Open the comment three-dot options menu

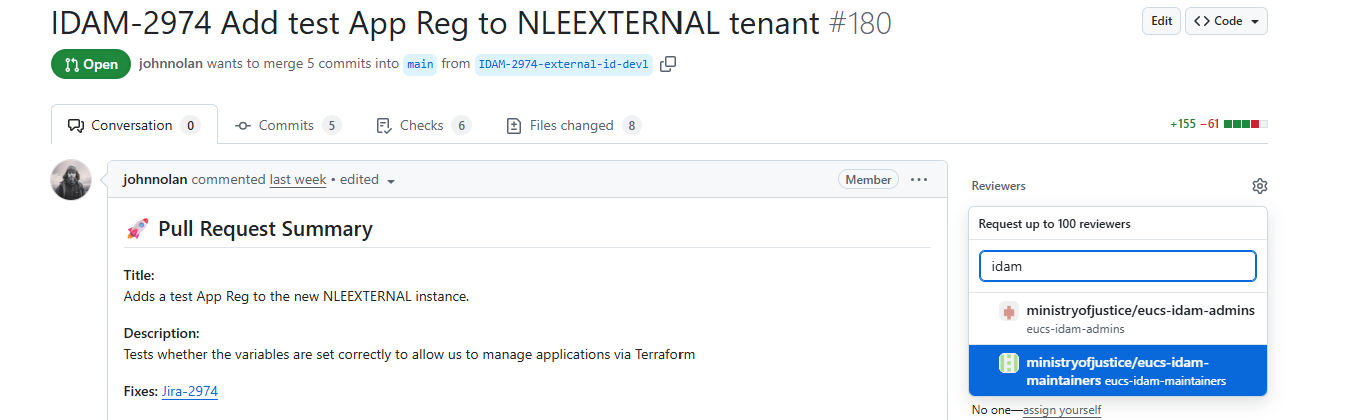coord(919,180)
